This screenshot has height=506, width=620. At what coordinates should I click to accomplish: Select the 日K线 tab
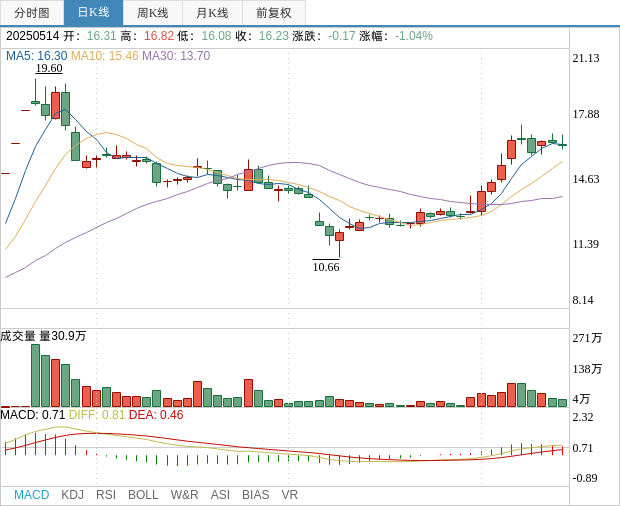point(93,13)
